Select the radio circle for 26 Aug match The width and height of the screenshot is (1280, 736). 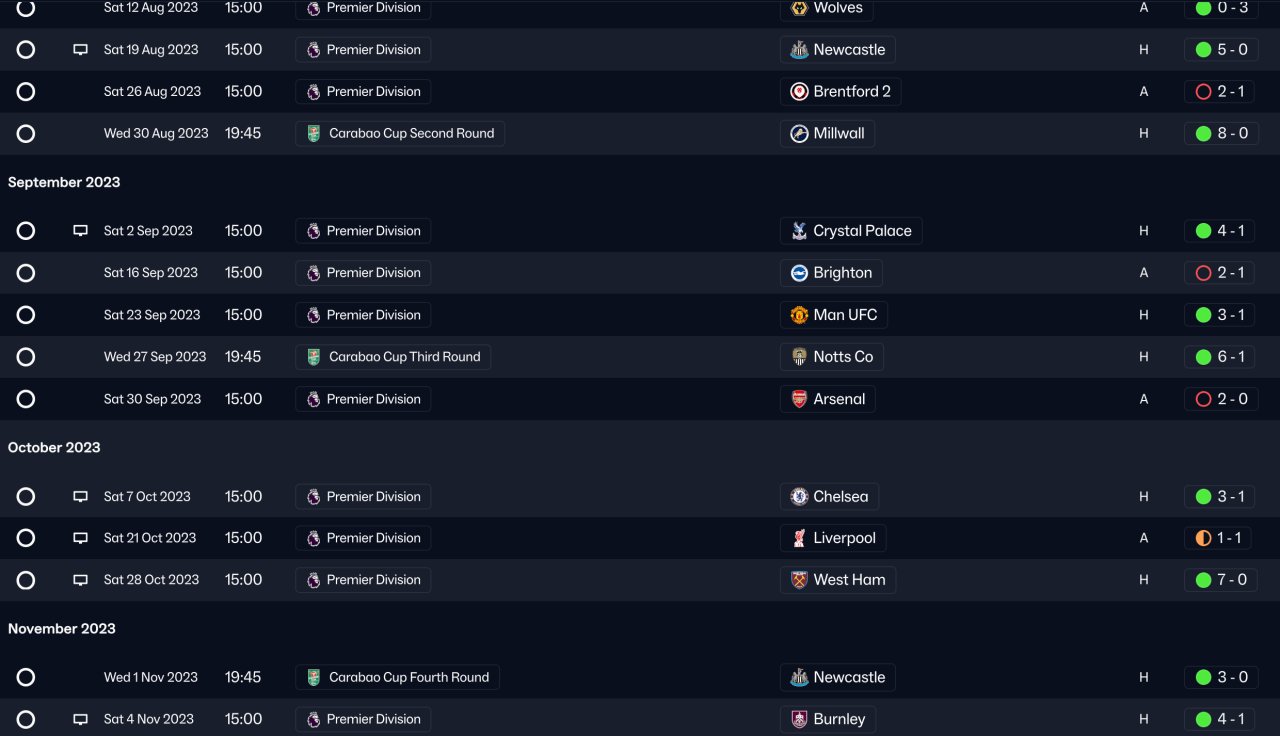tap(26, 92)
